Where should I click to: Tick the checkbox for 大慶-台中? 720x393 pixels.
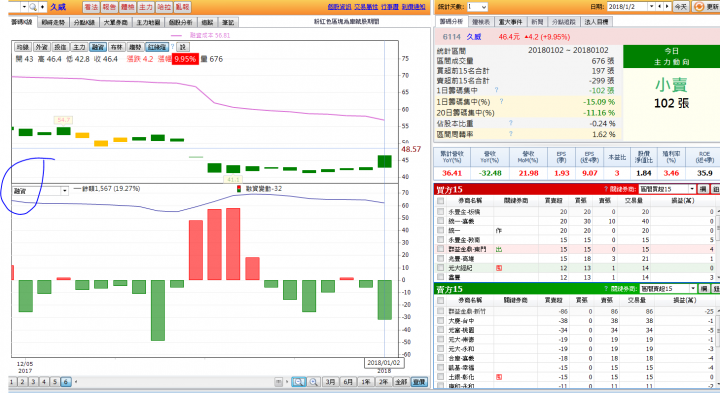point(441,320)
